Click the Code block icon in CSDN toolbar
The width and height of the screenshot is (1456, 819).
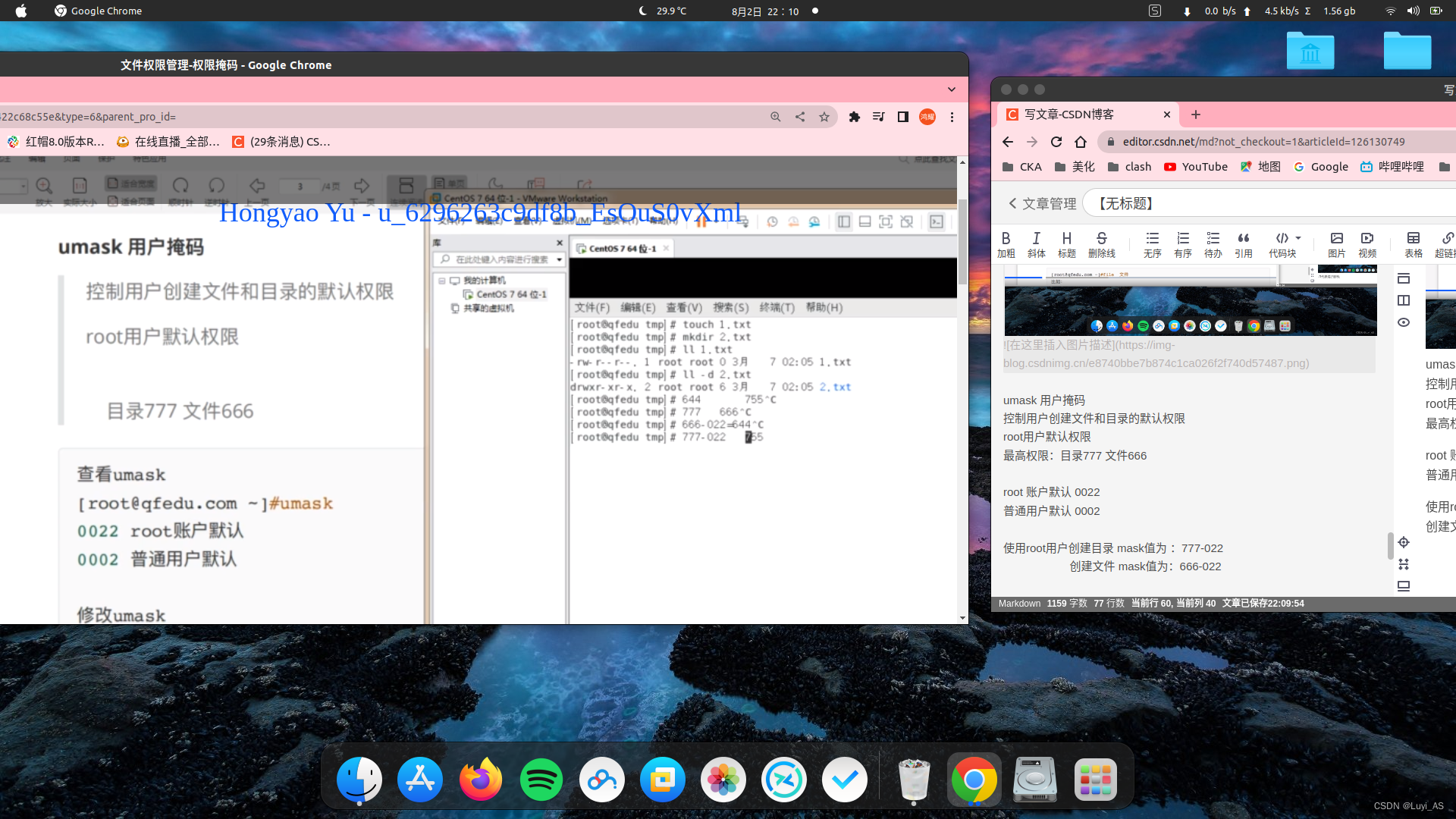pos(1282,238)
